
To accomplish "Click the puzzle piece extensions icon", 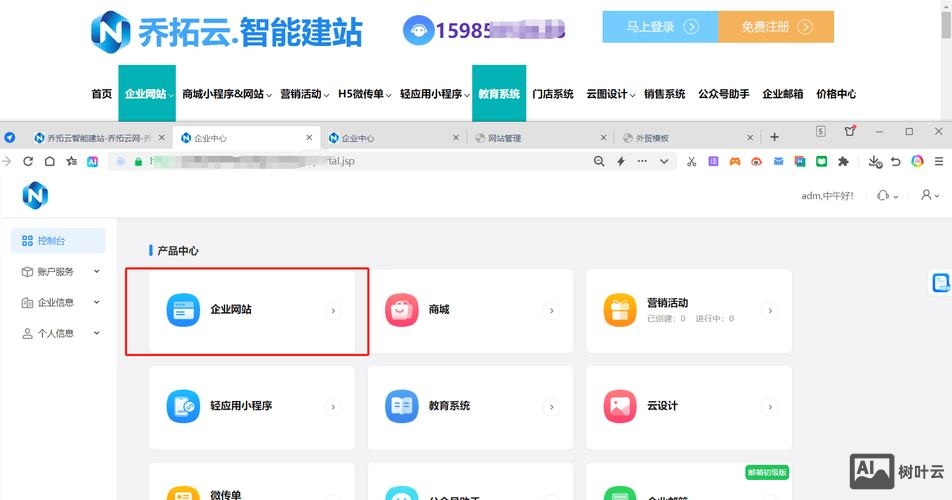I will coord(843,161).
